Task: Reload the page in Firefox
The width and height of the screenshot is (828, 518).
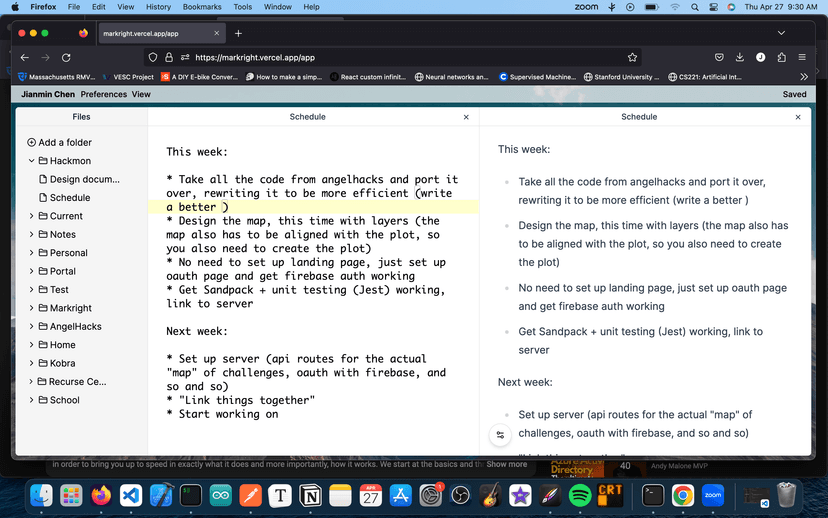Action: pyautogui.click(x=66, y=57)
